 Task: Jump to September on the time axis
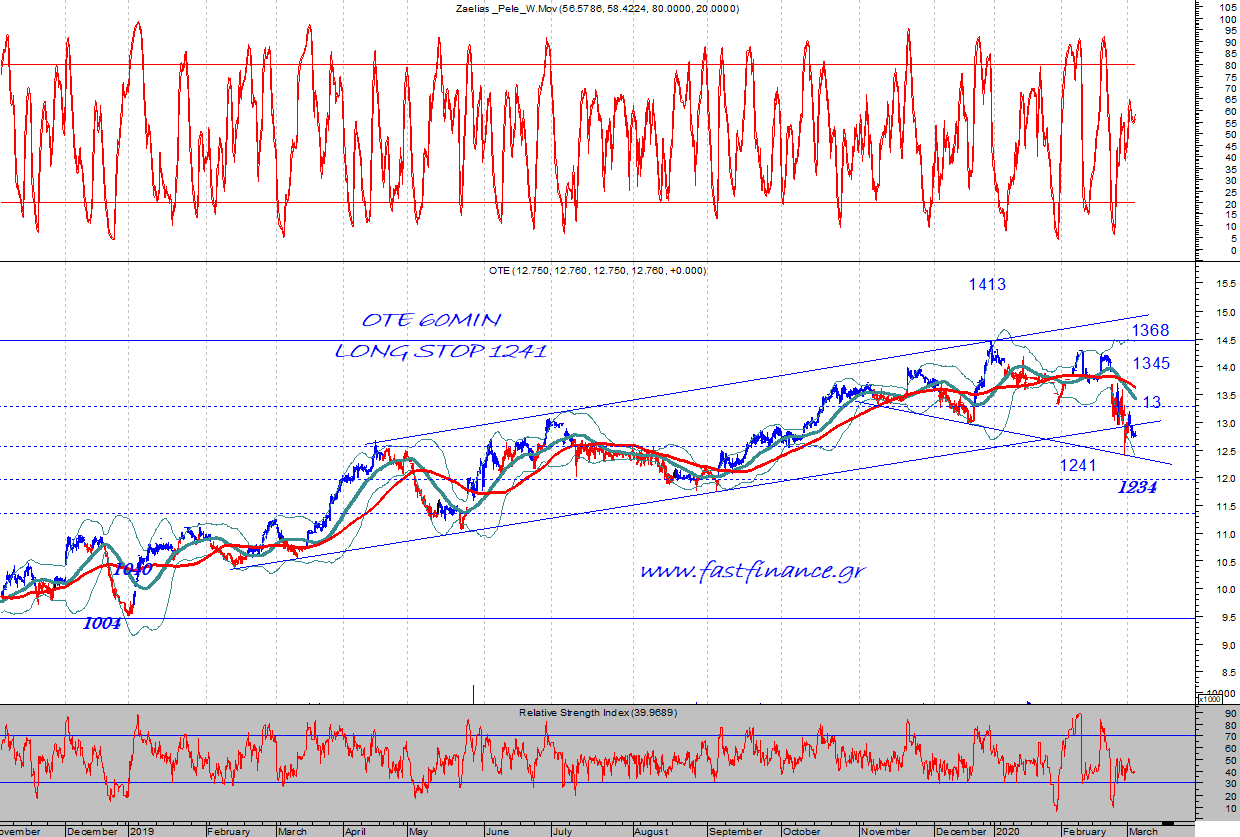coord(738,831)
